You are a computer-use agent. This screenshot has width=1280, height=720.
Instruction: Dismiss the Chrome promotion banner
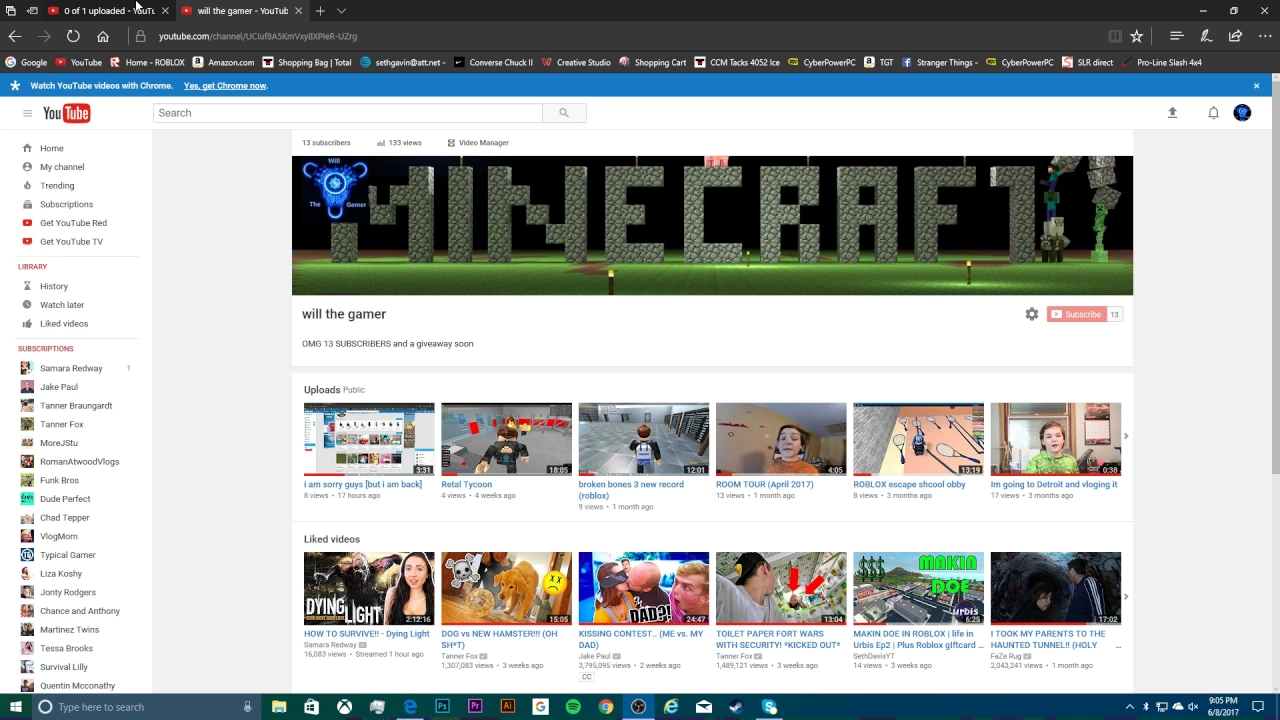point(1256,86)
